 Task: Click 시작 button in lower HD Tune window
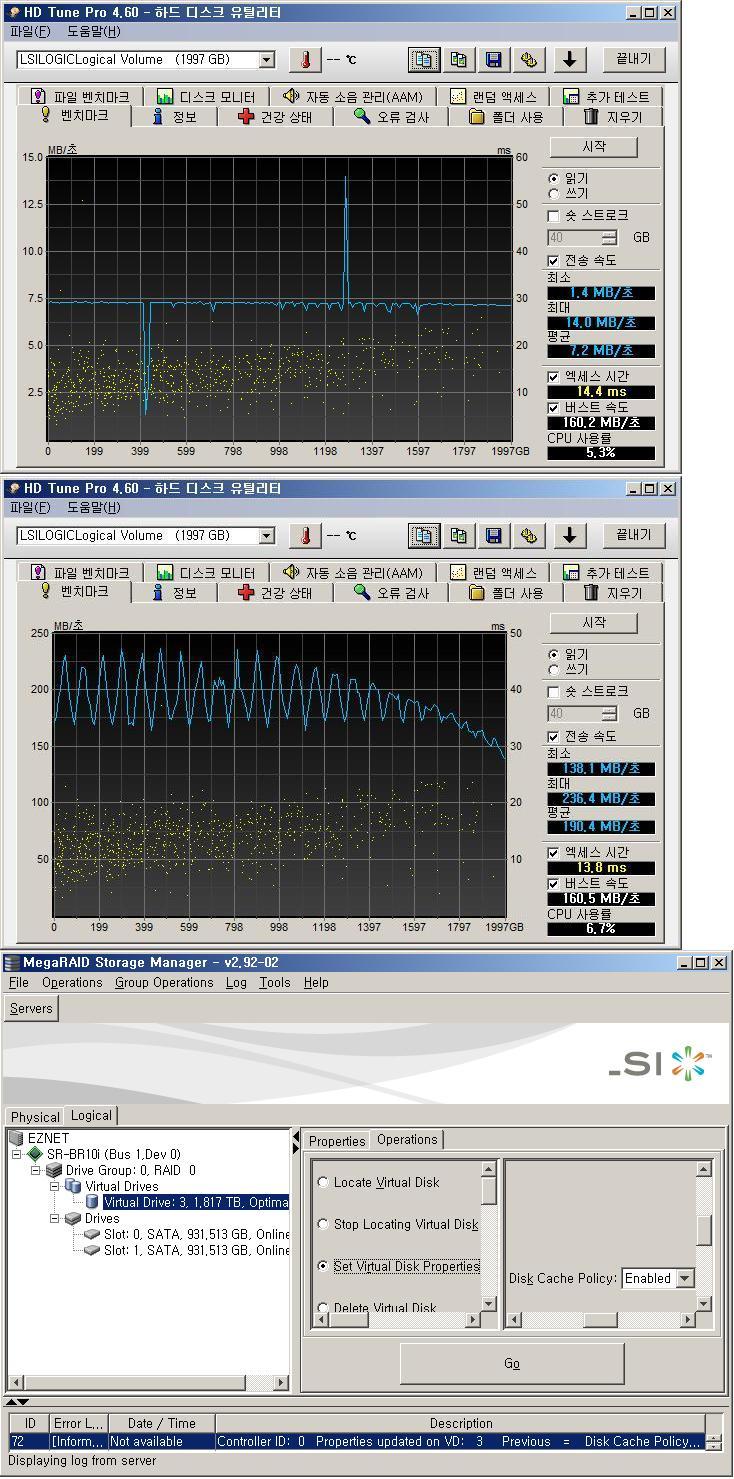coord(594,623)
